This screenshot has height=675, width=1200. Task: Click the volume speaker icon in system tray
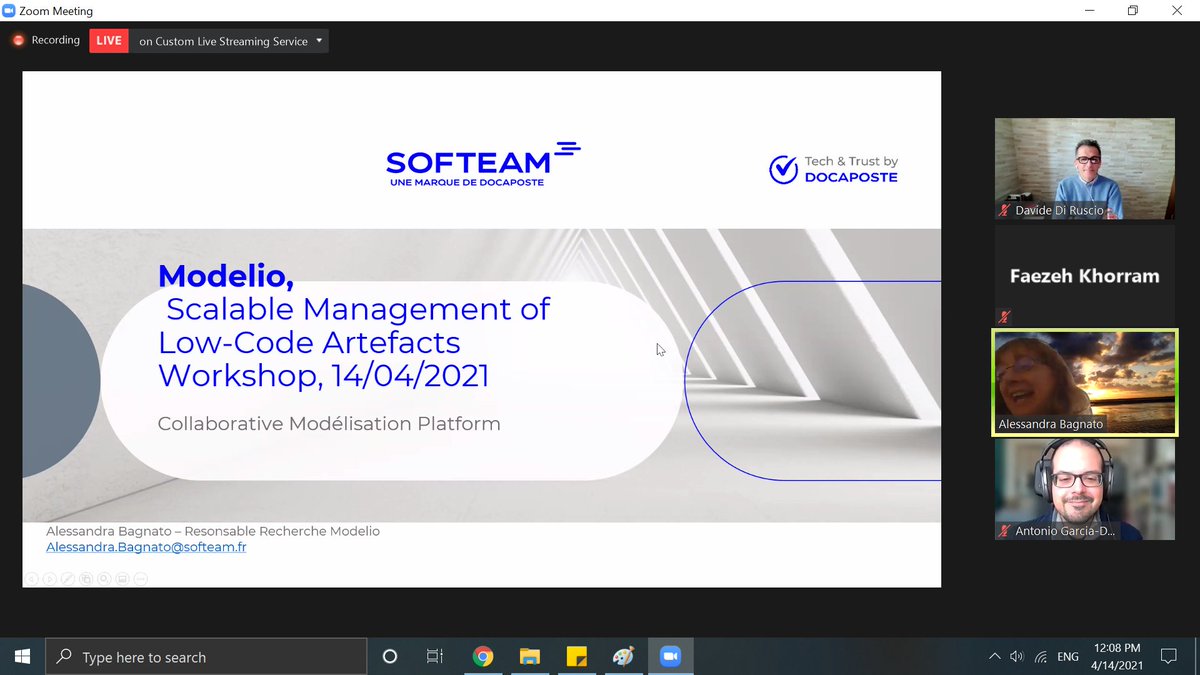pyautogui.click(x=1017, y=656)
